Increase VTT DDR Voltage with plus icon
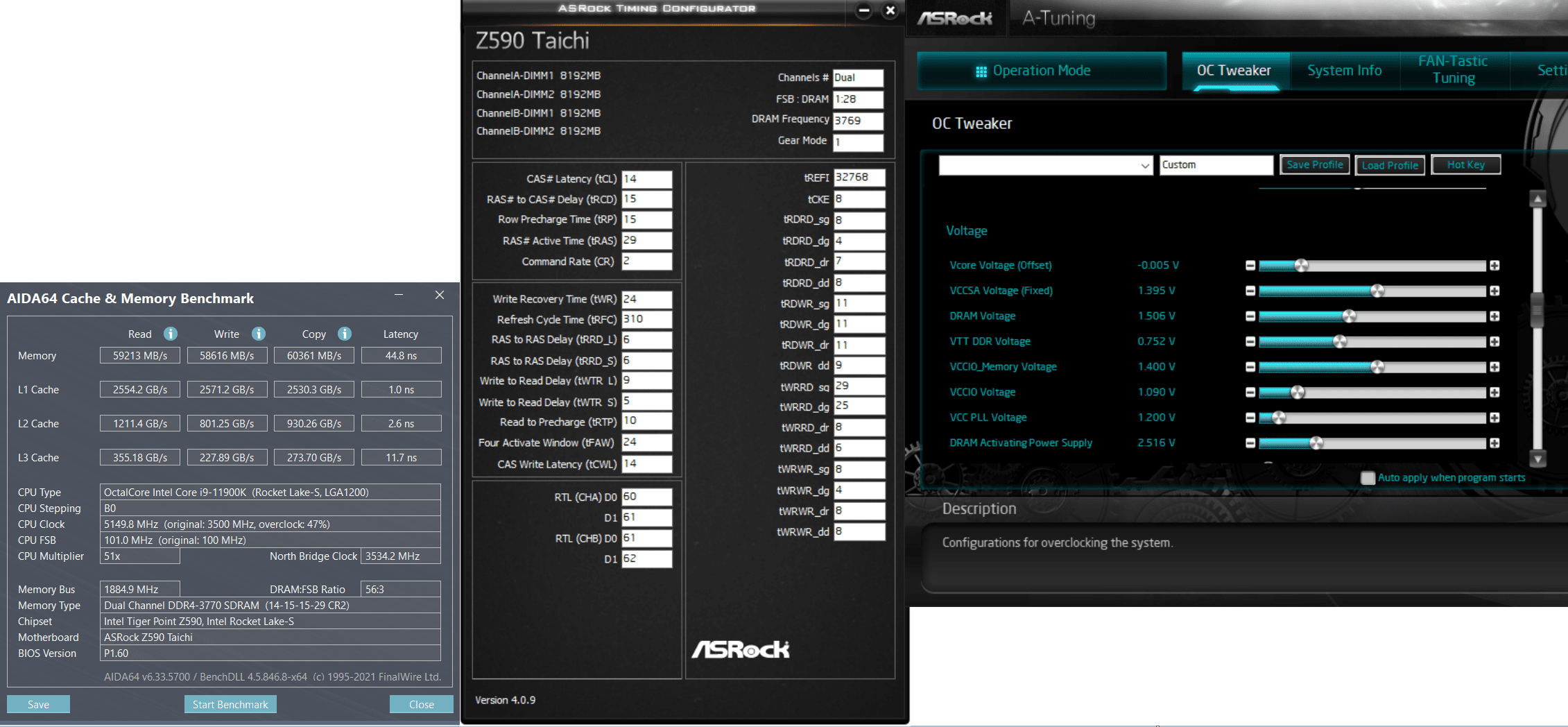The image size is (1568, 727). [x=1494, y=341]
